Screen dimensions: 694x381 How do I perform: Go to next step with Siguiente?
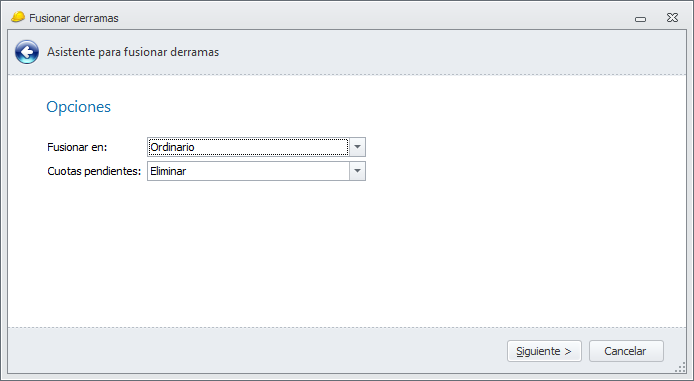coord(544,351)
